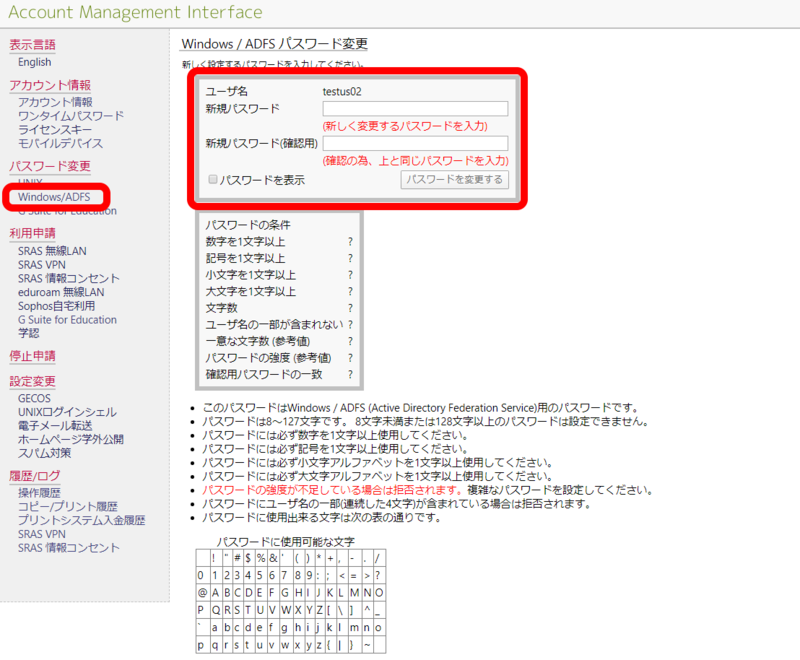800x660 pixels.
Task: Click the 利用申請 section heading
Action: (x=32, y=234)
